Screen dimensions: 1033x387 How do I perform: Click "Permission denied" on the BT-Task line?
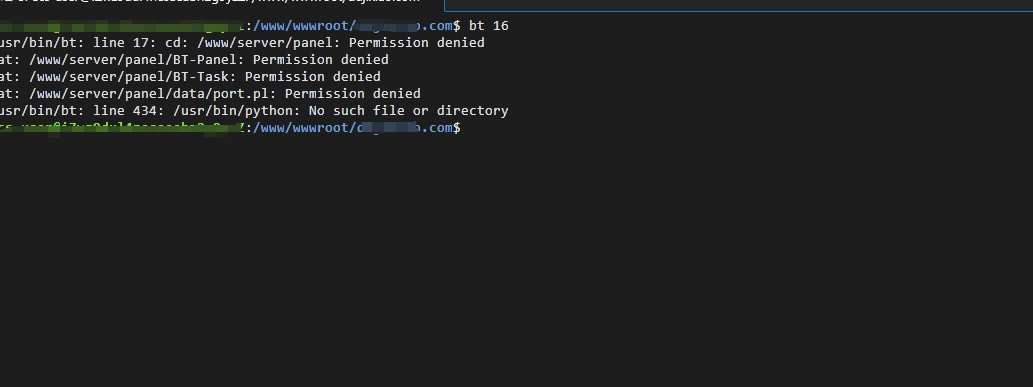[x=313, y=76]
